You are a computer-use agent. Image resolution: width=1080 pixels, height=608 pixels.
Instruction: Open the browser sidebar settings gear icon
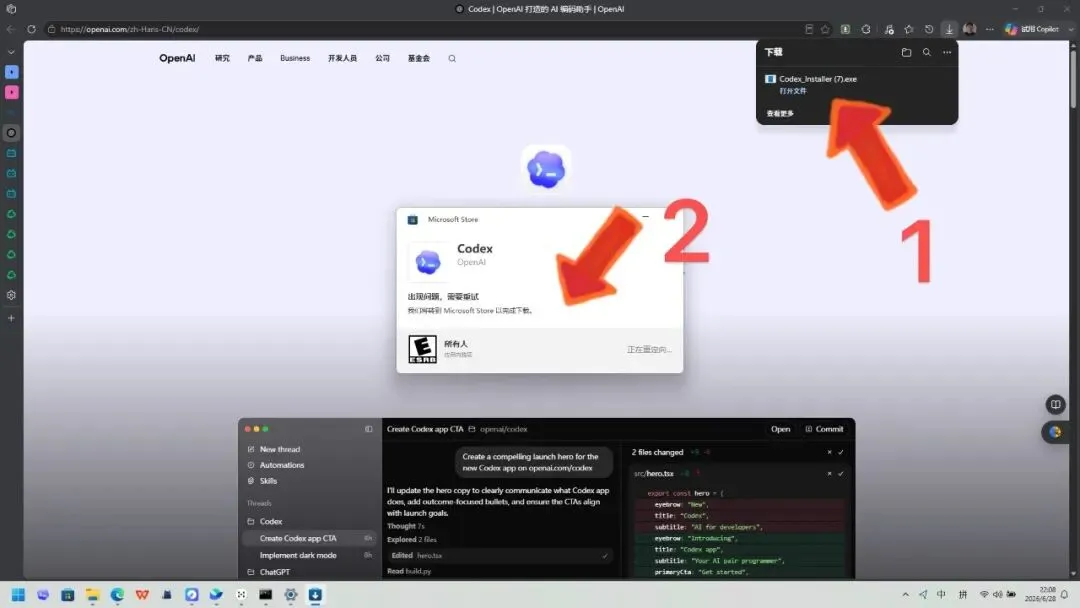coord(11,295)
